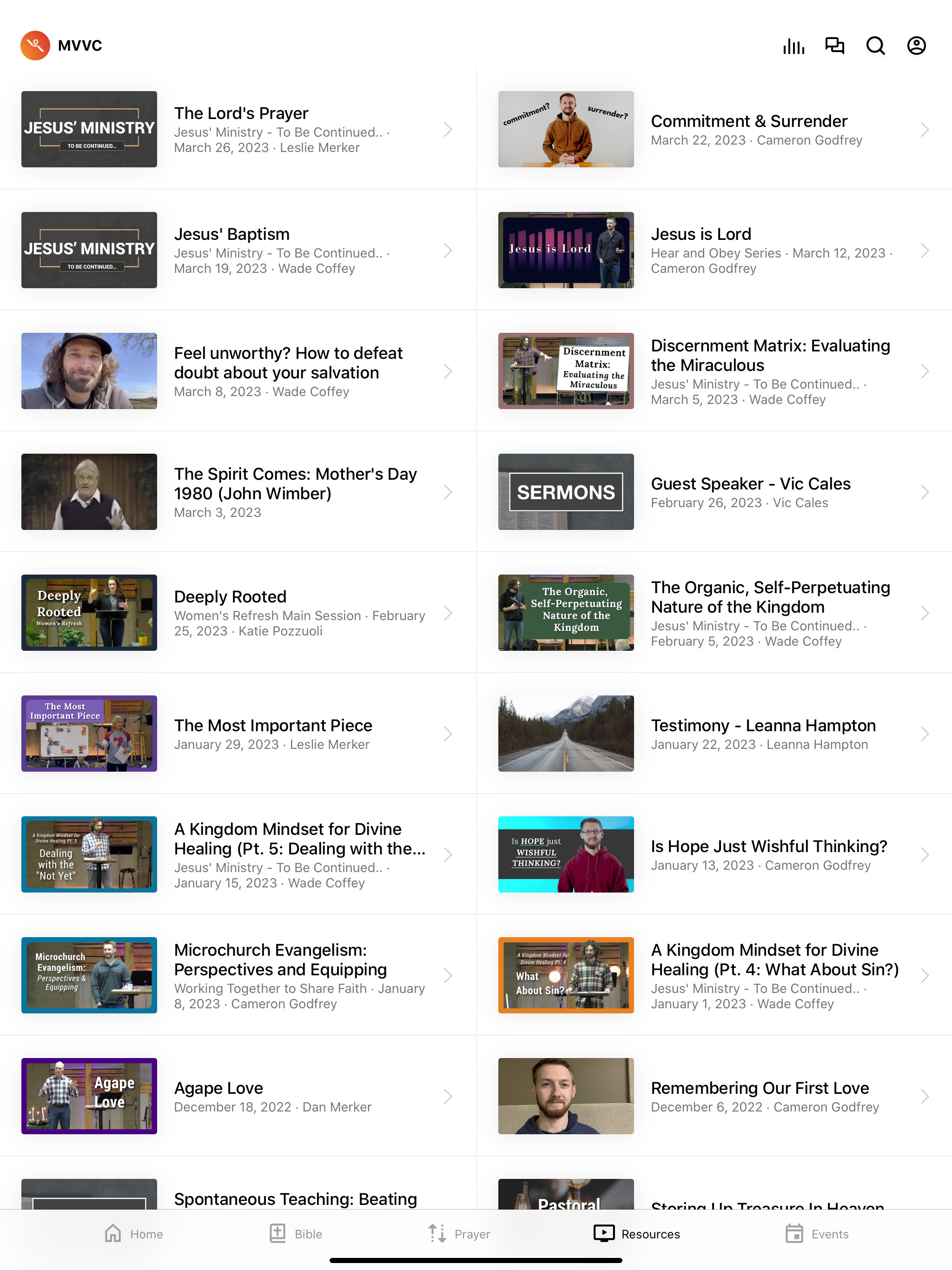Viewport: 952px width, 1270px height.
Task: Tap the Prayer arrows icon
Action: [x=437, y=1233]
